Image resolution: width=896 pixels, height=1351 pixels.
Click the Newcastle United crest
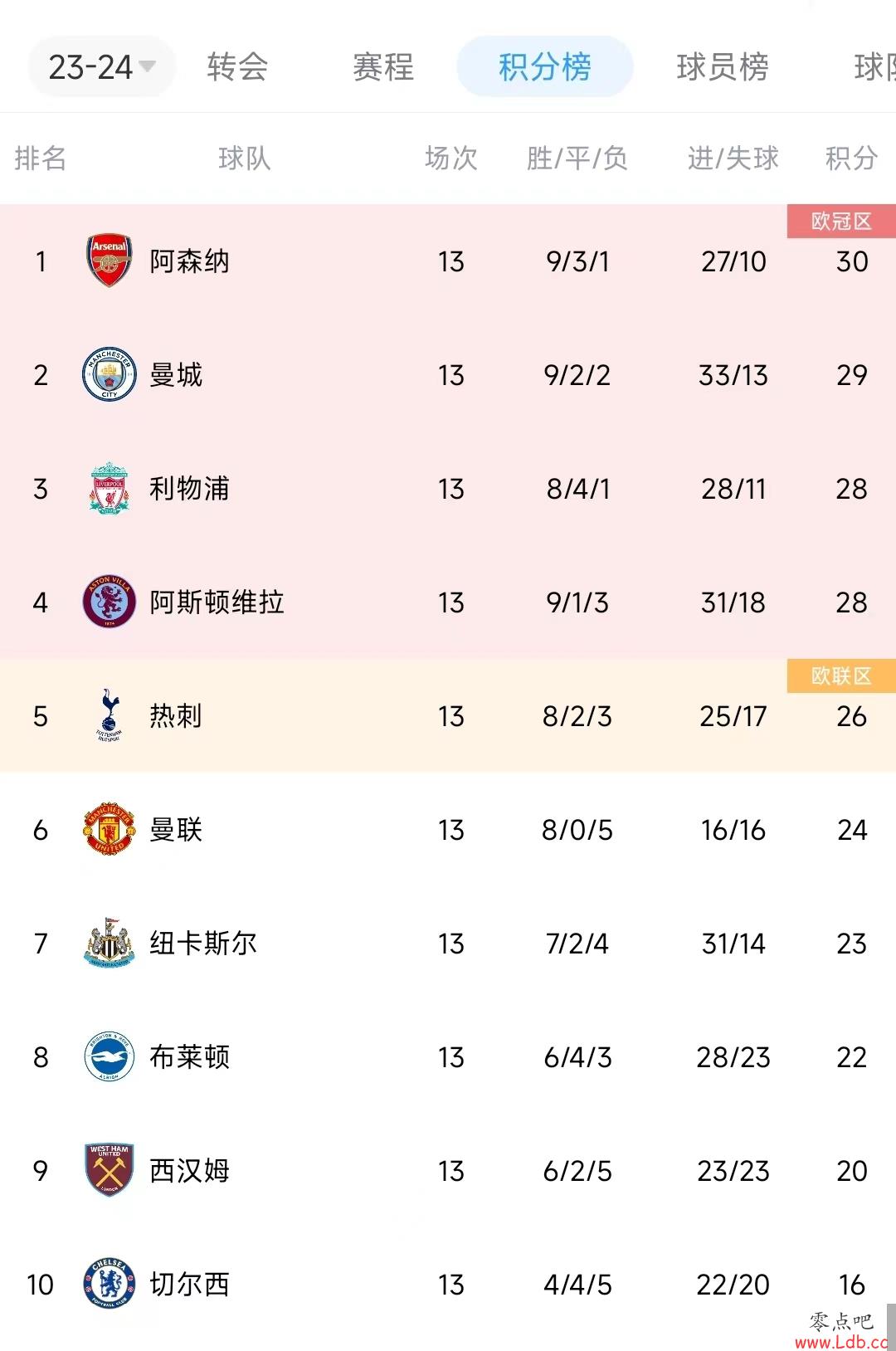click(110, 943)
